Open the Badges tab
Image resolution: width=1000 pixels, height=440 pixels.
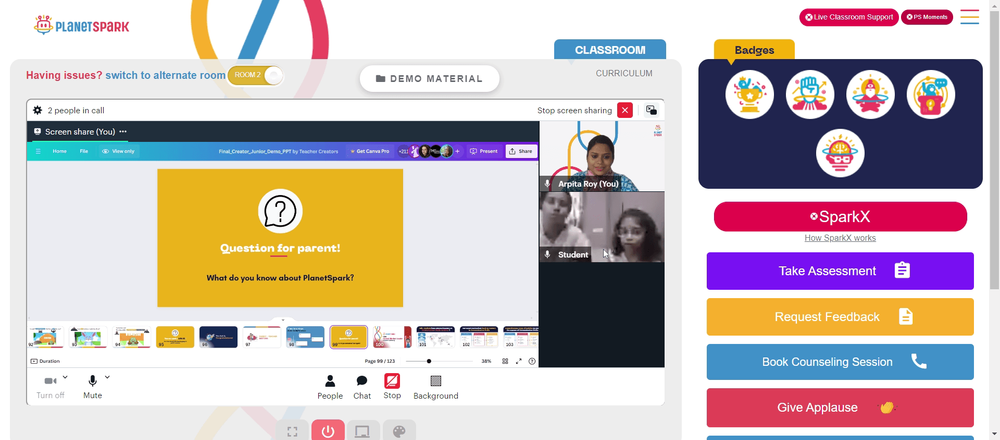[x=754, y=50]
